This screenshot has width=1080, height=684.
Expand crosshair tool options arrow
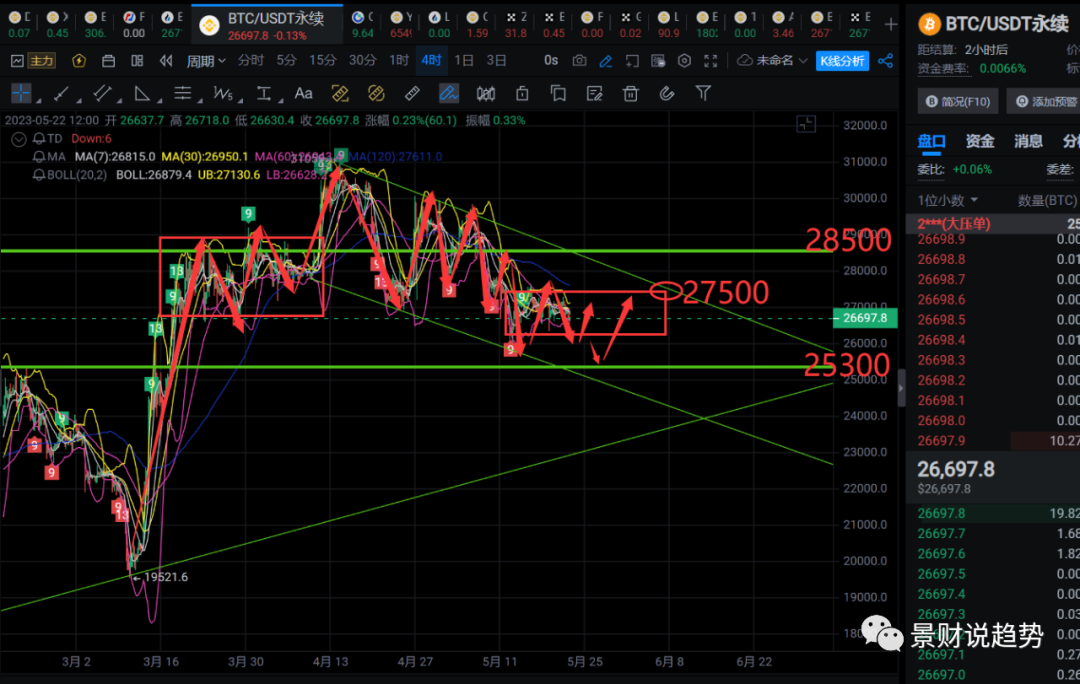(x=38, y=101)
